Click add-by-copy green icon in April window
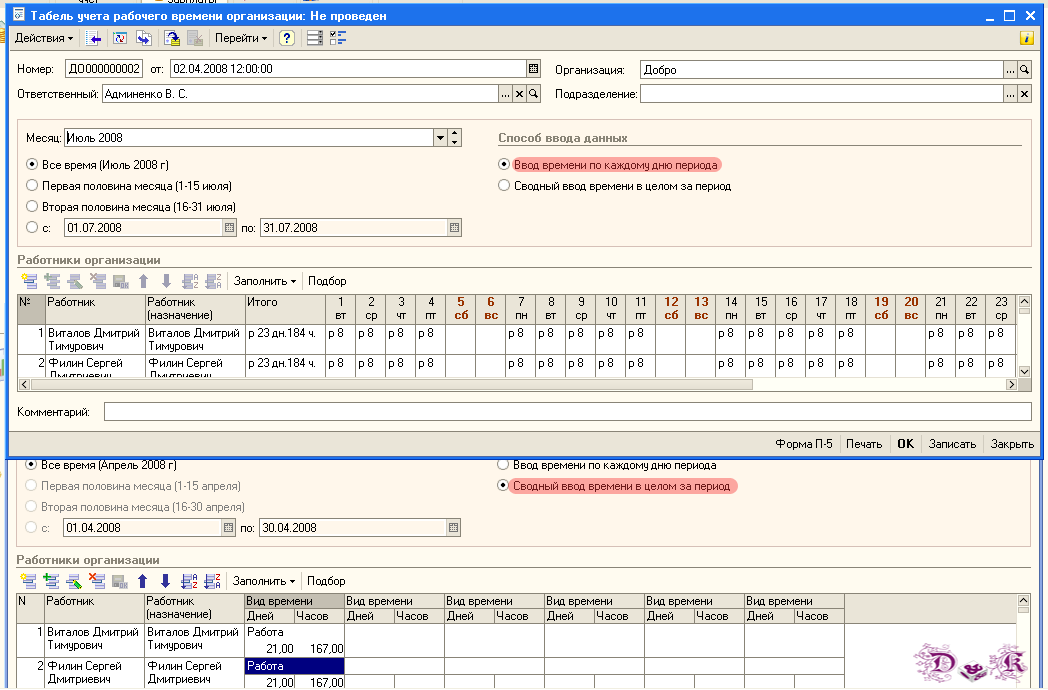1048x690 pixels. [x=51, y=581]
